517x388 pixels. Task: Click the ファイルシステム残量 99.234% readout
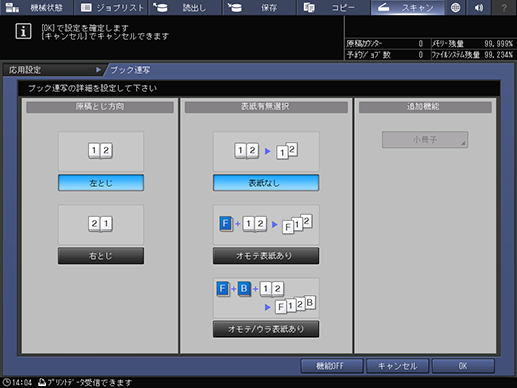coord(472,55)
